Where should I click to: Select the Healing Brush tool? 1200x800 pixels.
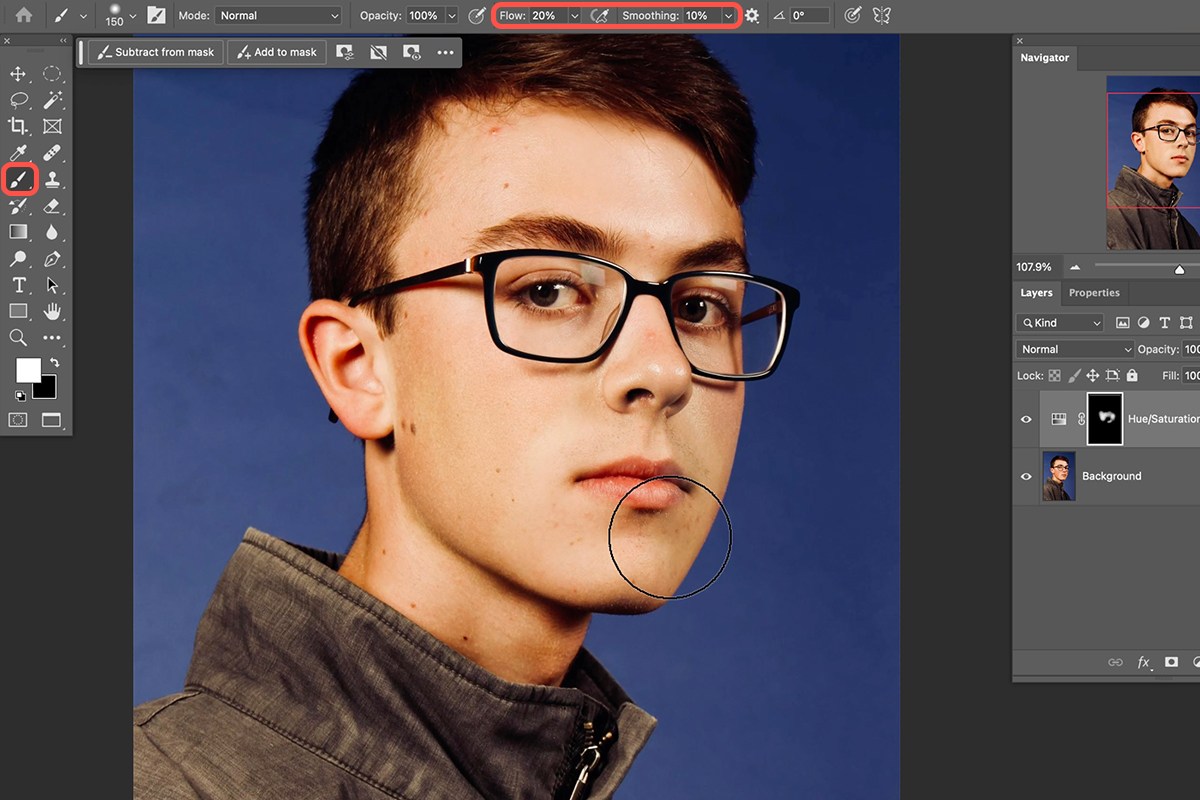(52, 153)
